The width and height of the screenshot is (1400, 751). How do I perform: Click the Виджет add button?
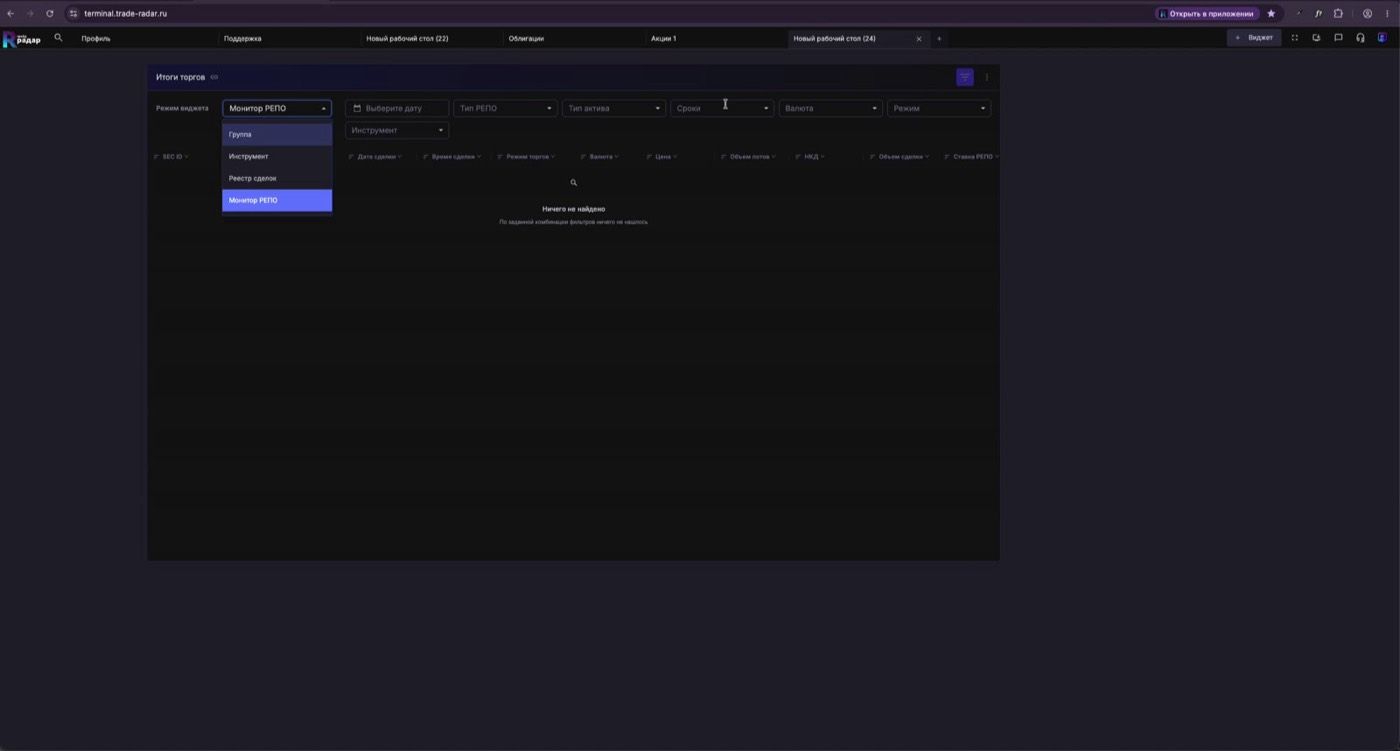pos(1254,38)
